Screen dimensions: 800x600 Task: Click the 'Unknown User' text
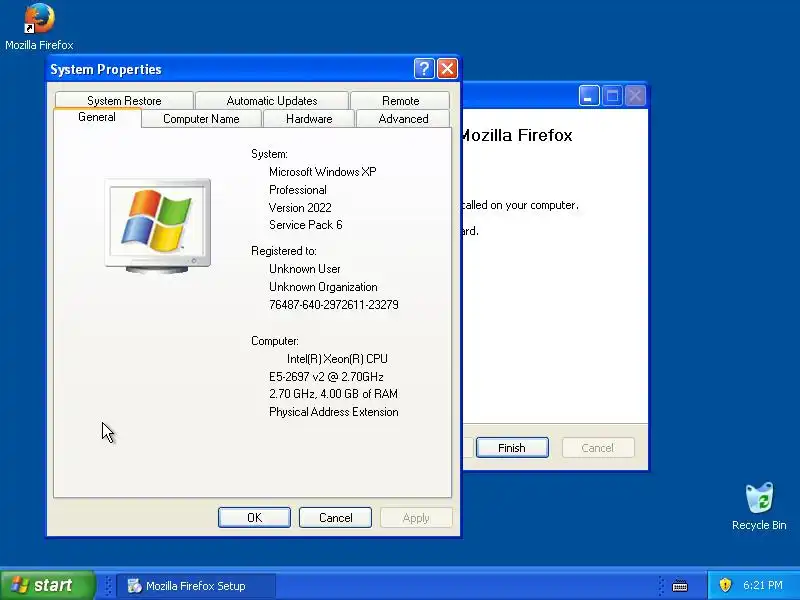(305, 269)
